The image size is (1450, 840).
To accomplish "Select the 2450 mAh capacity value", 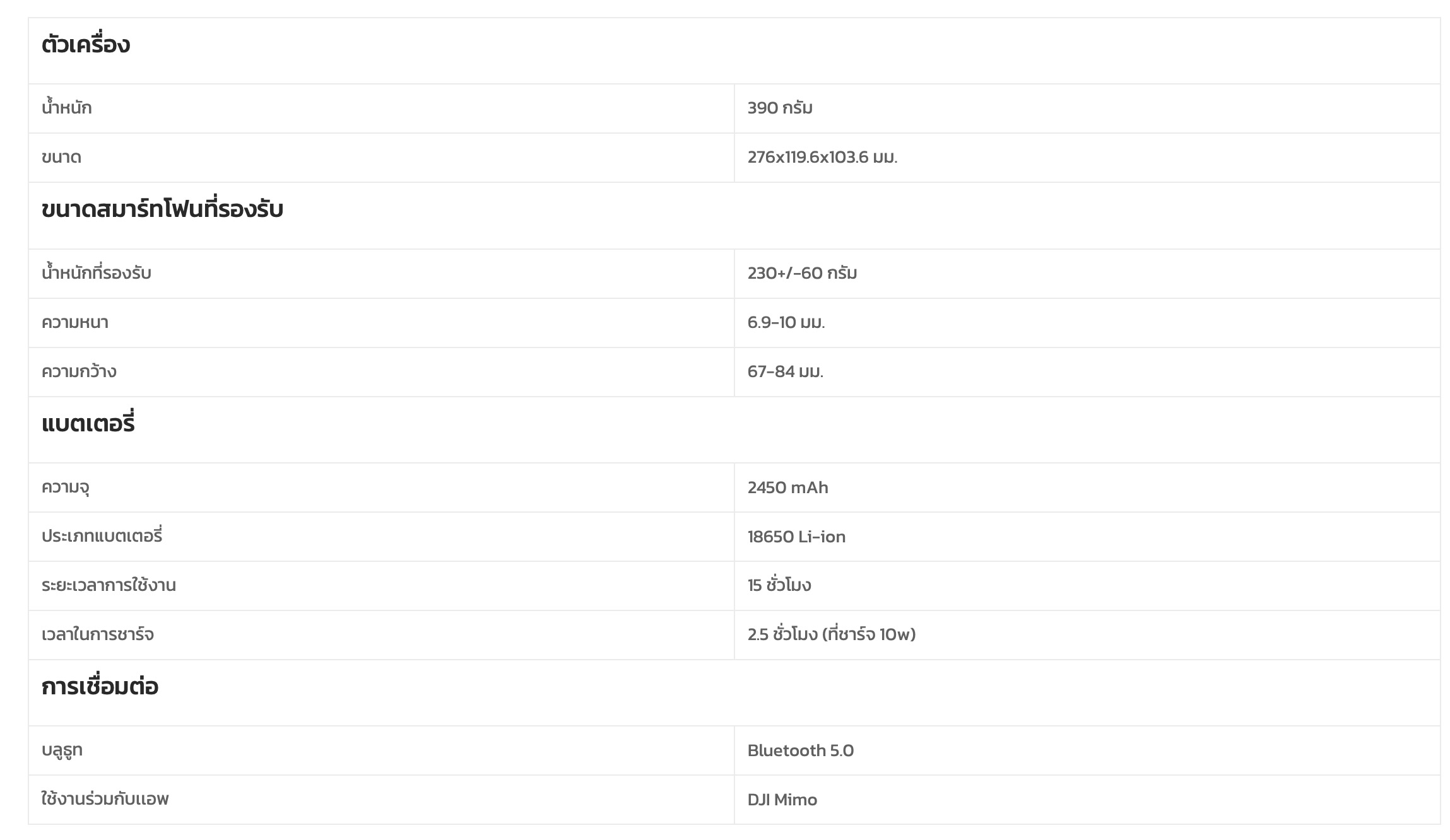I will [787, 487].
